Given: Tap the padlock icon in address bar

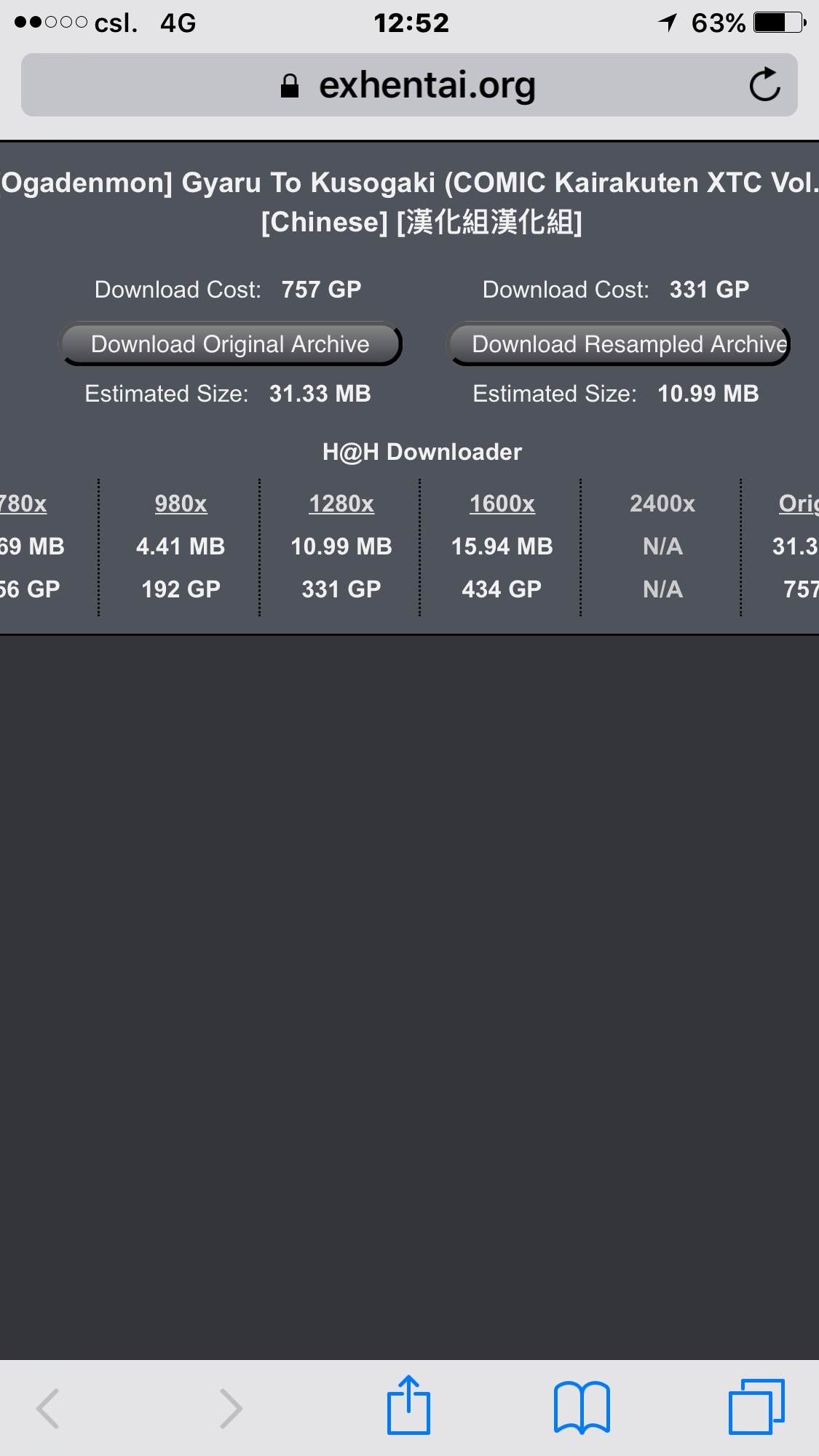Looking at the screenshot, I should point(290,86).
